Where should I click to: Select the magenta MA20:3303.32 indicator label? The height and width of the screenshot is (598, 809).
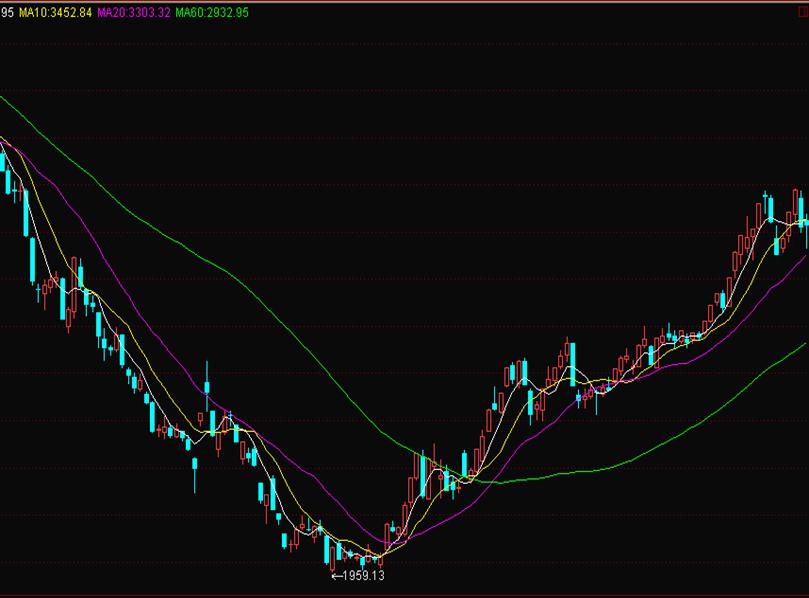134,13
